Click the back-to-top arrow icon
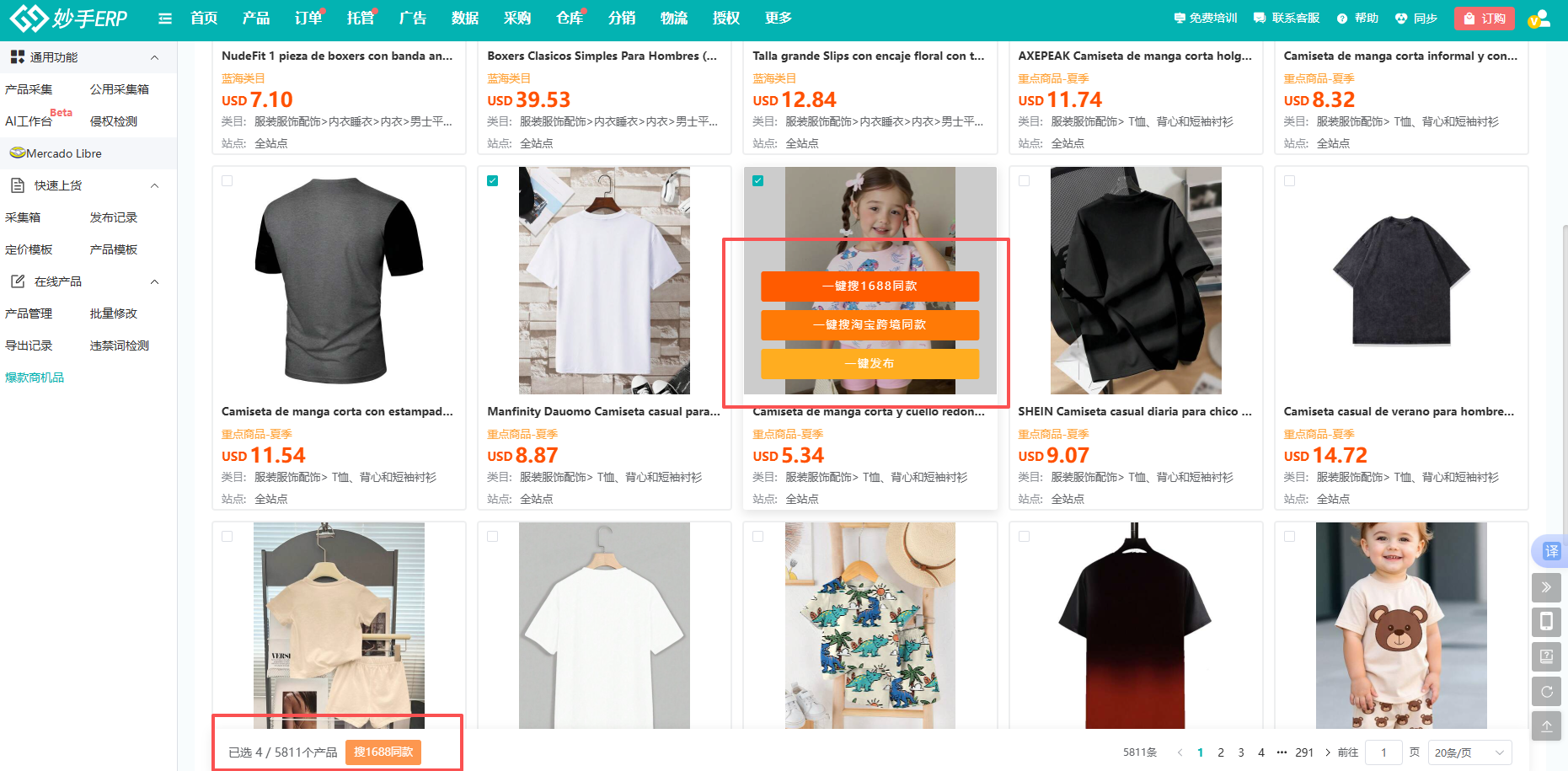 click(x=1546, y=725)
